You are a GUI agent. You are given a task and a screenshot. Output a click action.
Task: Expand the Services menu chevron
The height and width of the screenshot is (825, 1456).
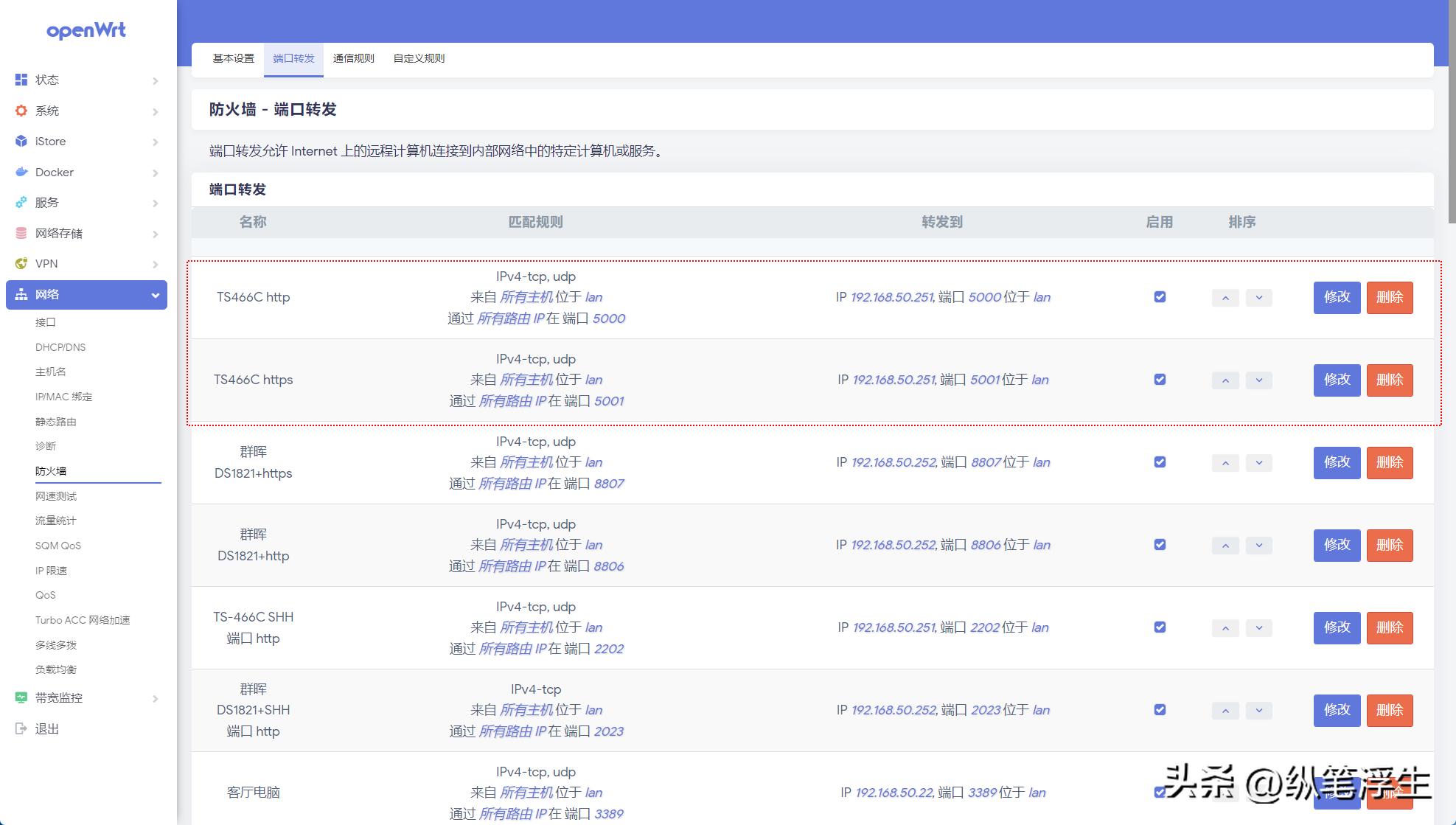pyautogui.click(x=155, y=203)
